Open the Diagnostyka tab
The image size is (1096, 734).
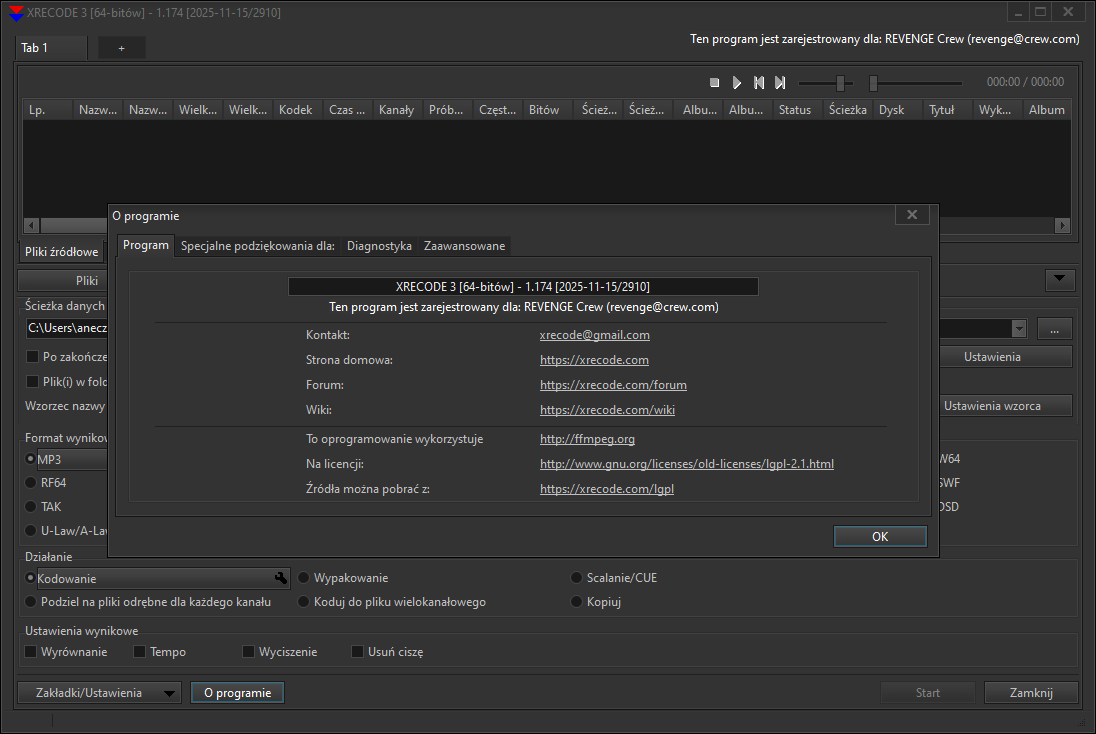click(379, 246)
